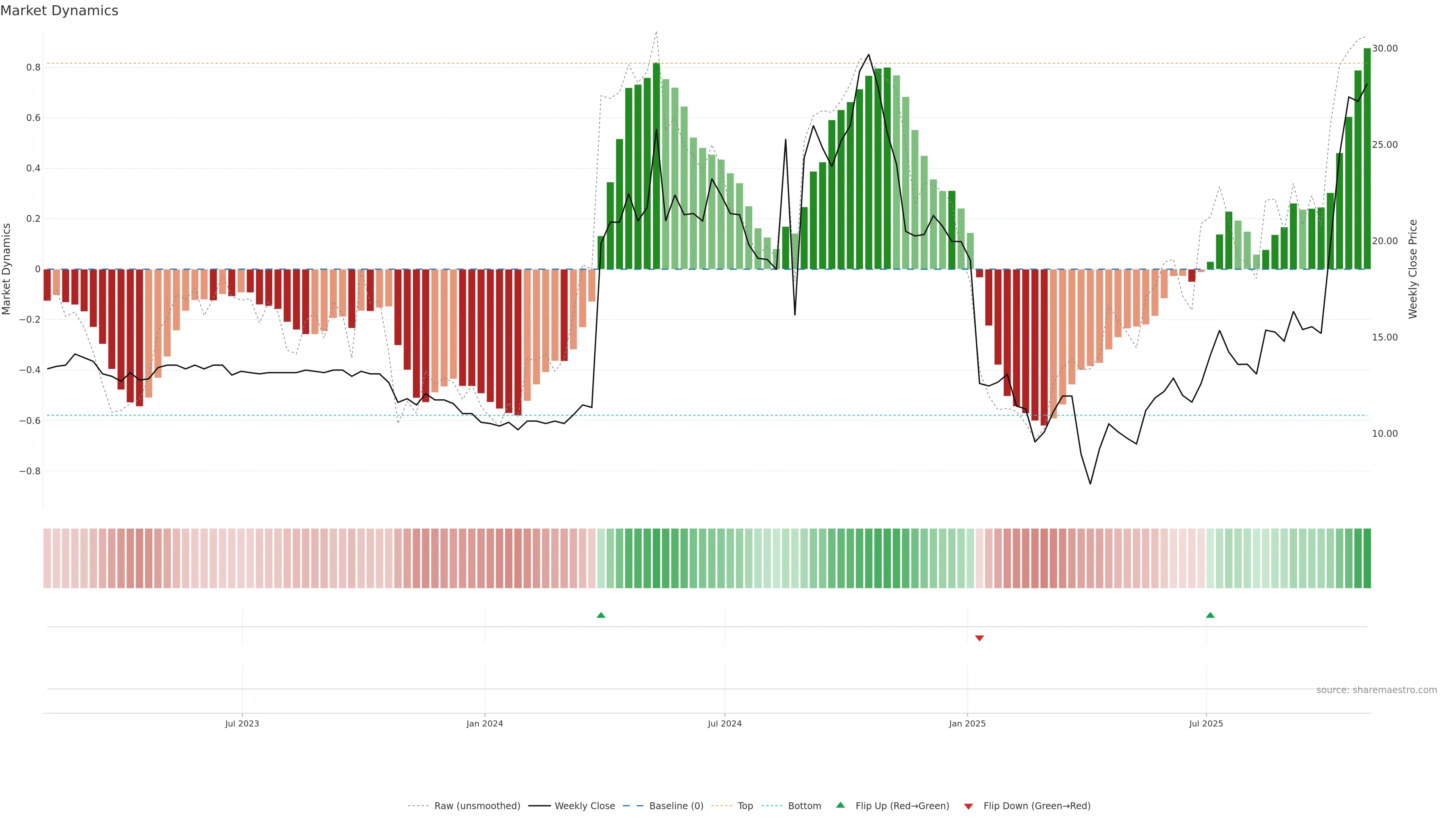Click the Flip Up legend triangle icon
This screenshot has height=819, width=1456.
tap(841, 805)
